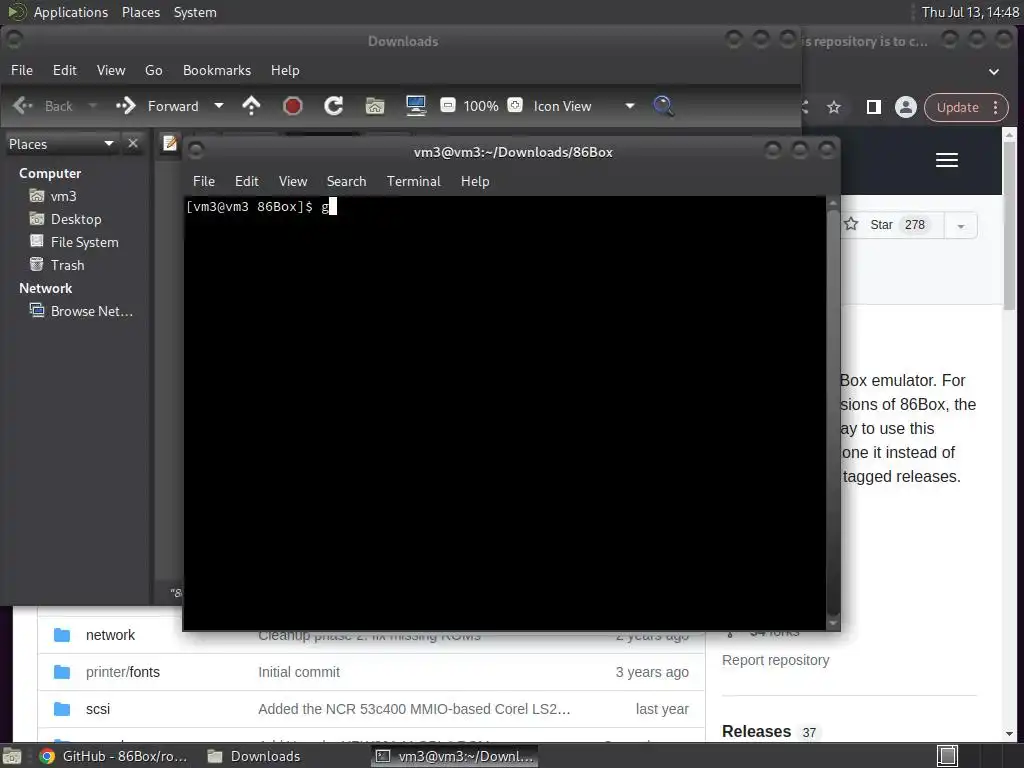Reload the Downloads folder view
The height and width of the screenshot is (768, 1024).
(x=334, y=106)
